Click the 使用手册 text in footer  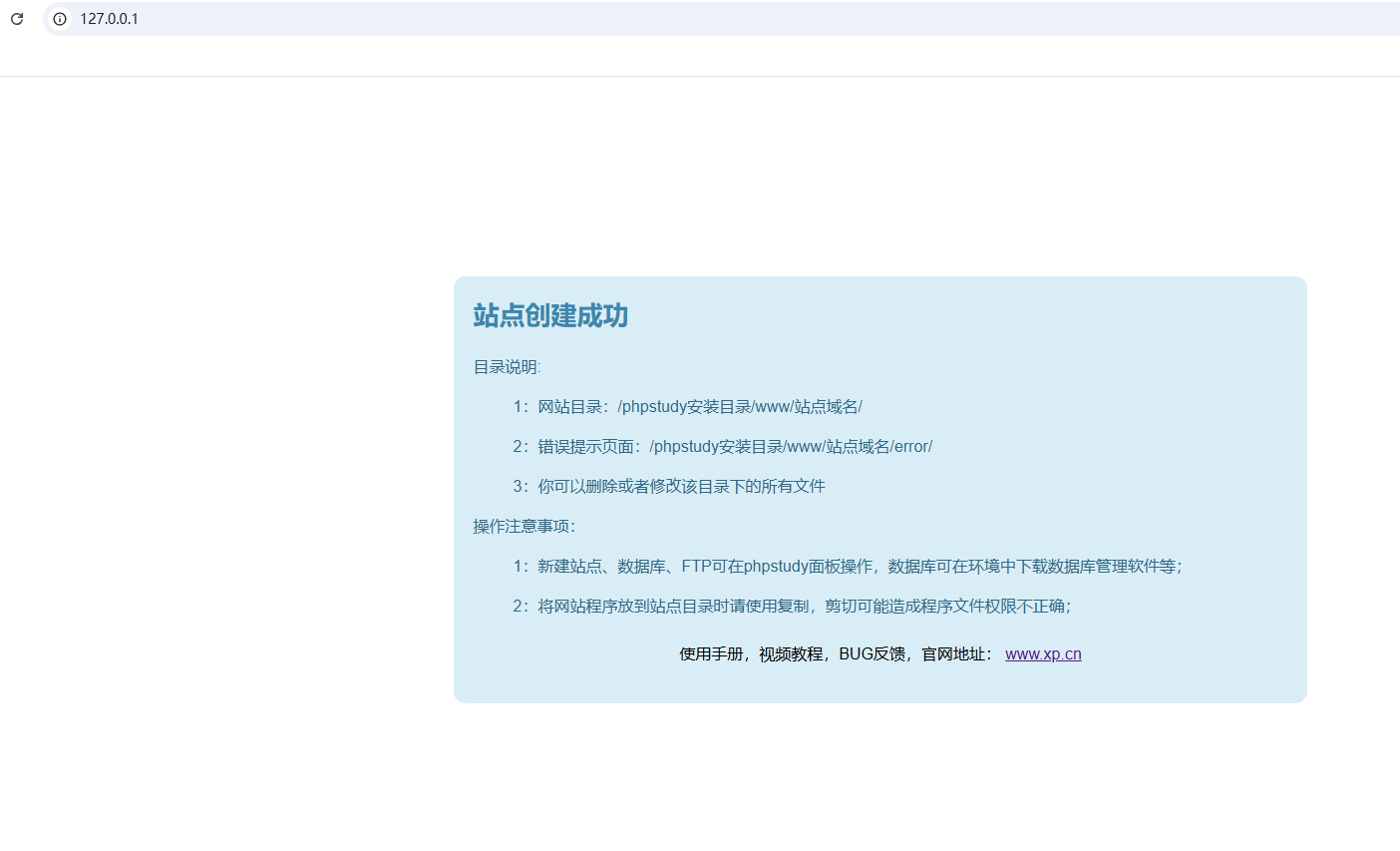711,654
